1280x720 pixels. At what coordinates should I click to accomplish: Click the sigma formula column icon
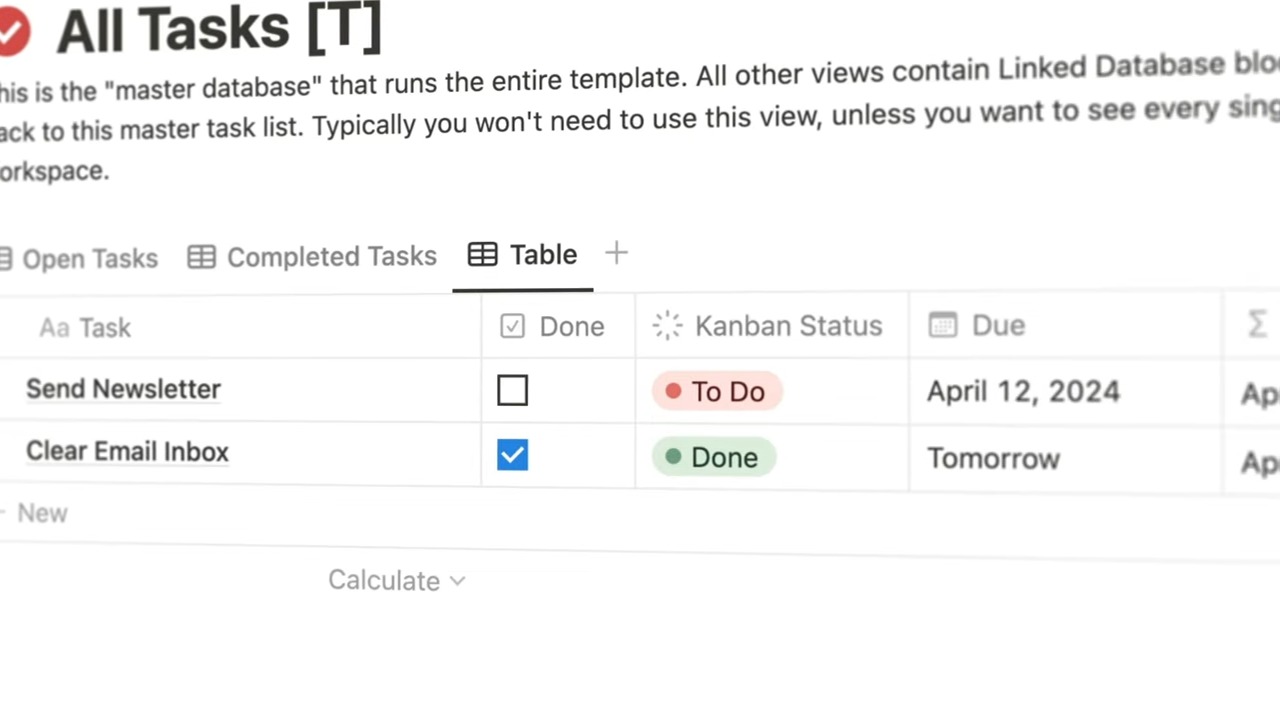pyautogui.click(x=1257, y=324)
